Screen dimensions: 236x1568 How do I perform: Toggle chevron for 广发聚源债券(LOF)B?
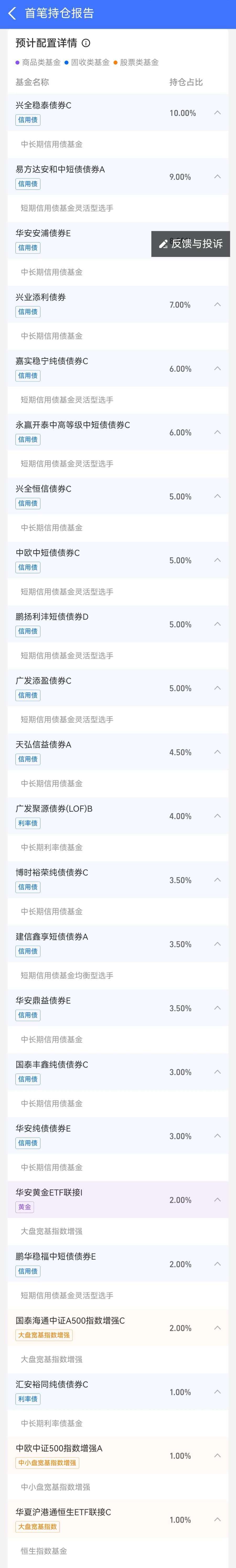click(x=217, y=816)
